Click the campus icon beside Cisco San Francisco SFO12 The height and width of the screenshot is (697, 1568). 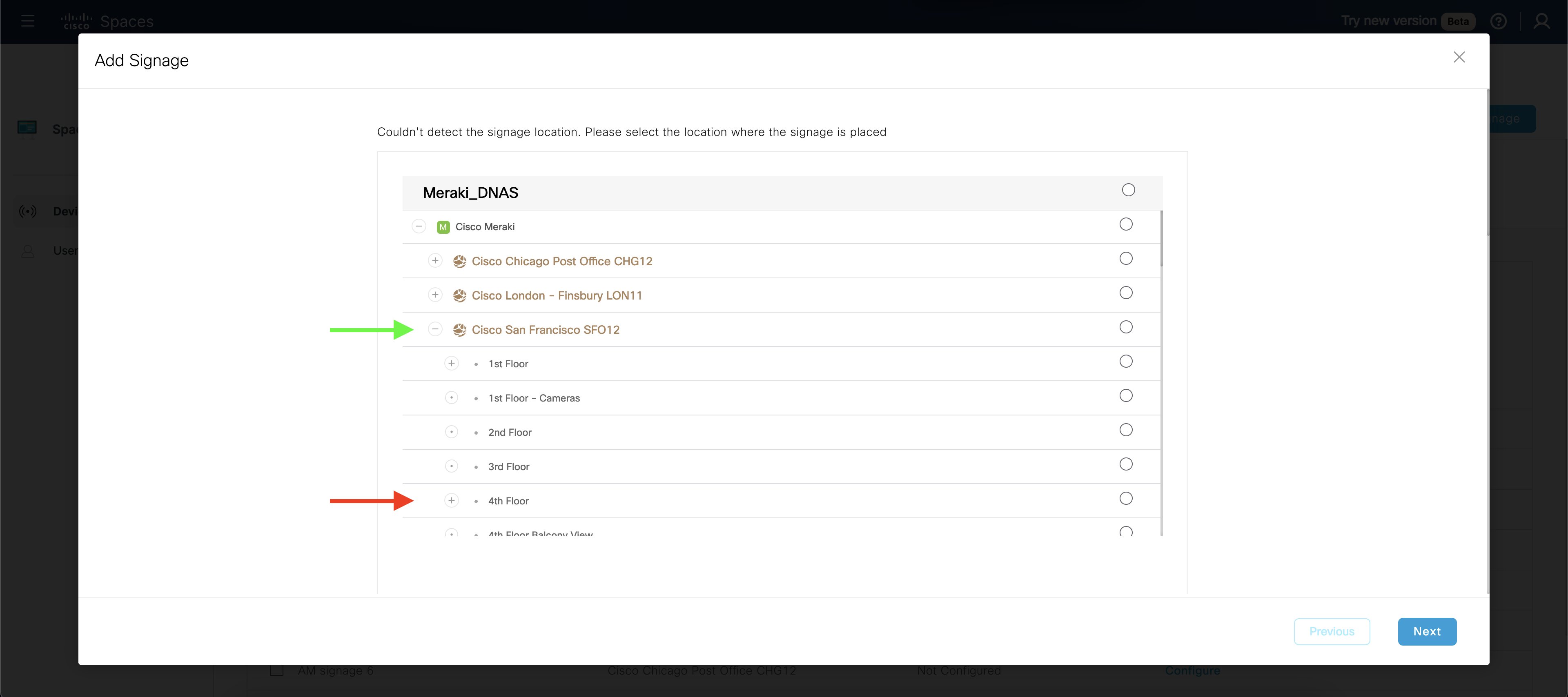coord(459,329)
